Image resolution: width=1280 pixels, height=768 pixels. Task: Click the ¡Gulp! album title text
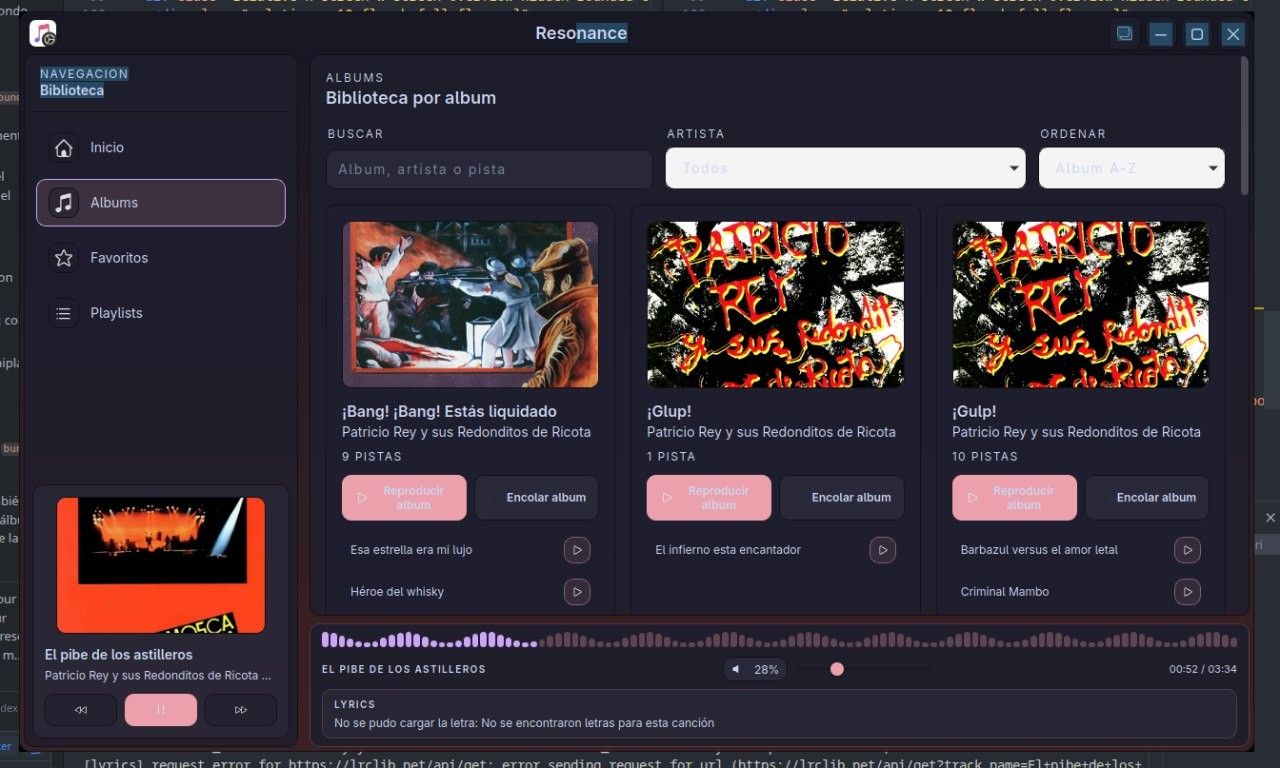click(x=974, y=411)
